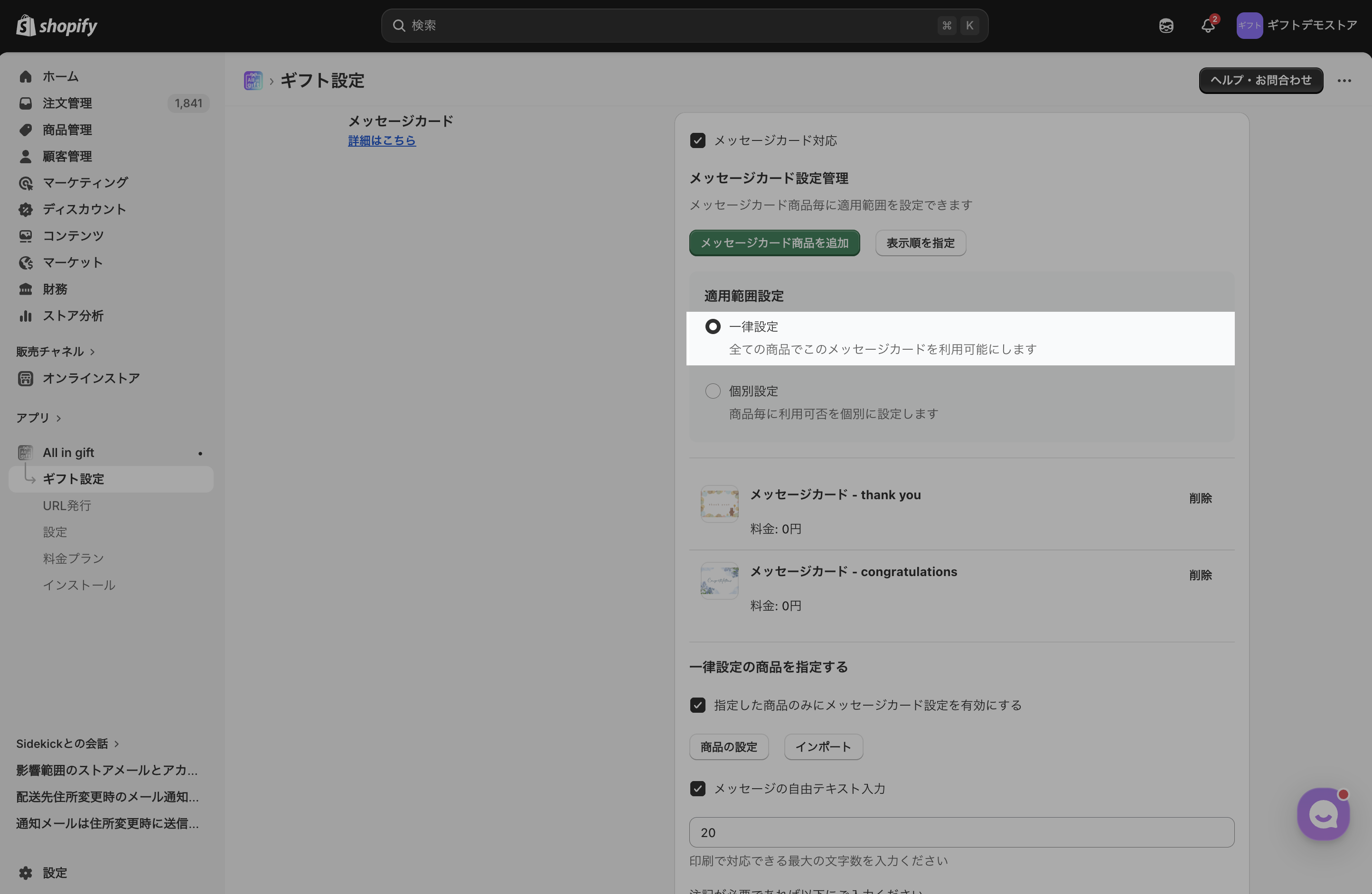Click the three-dot more actions icon
The image size is (1372, 894).
pyautogui.click(x=1344, y=81)
